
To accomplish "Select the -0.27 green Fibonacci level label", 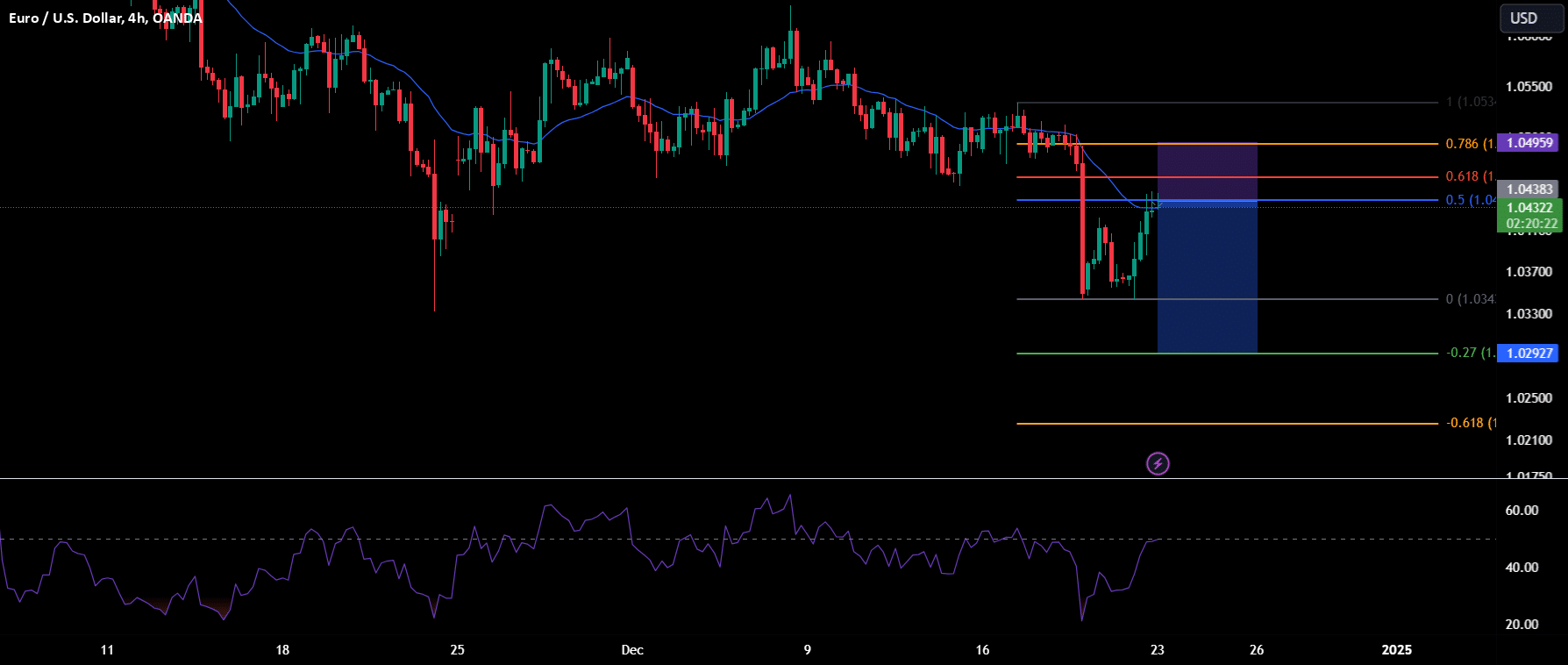I will click(1471, 353).
